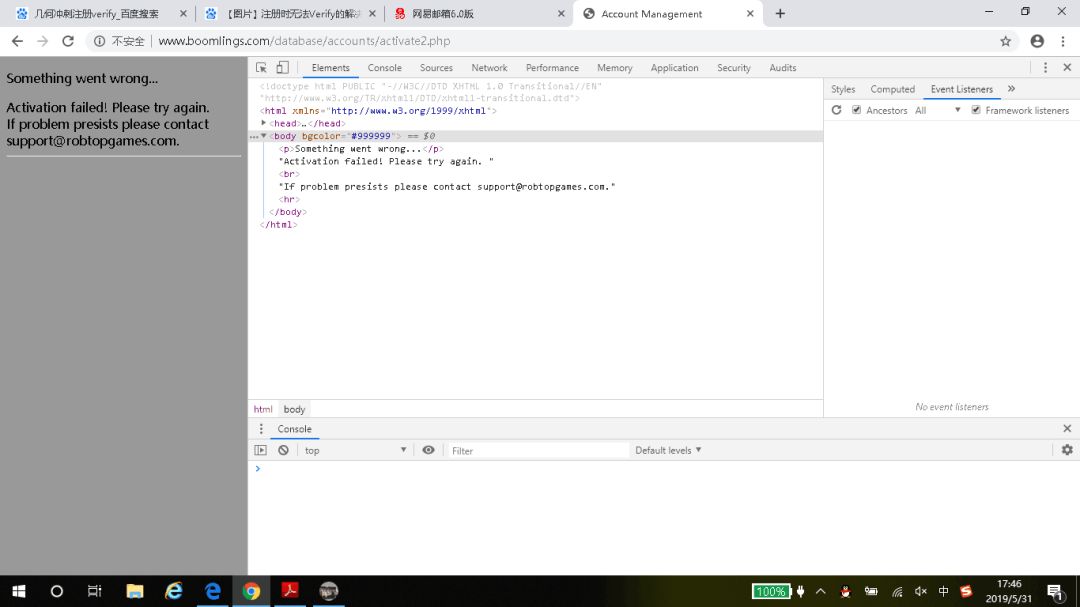Open Chrome profile avatar menu
This screenshot has width=1080, height=607.
tap(1037, 41)
